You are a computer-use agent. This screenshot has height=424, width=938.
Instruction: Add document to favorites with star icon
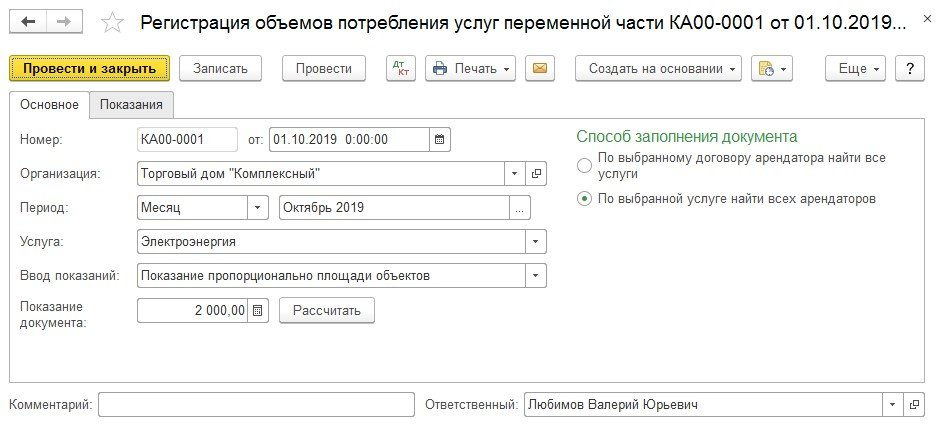point(114,22)
